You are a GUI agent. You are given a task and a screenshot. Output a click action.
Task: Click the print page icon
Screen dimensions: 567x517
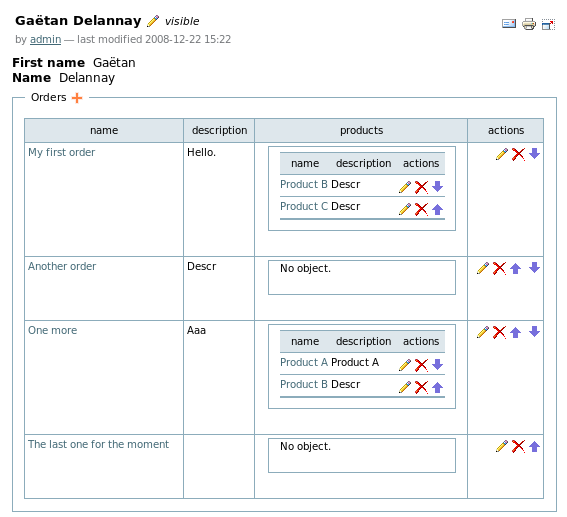coord(529,24)
